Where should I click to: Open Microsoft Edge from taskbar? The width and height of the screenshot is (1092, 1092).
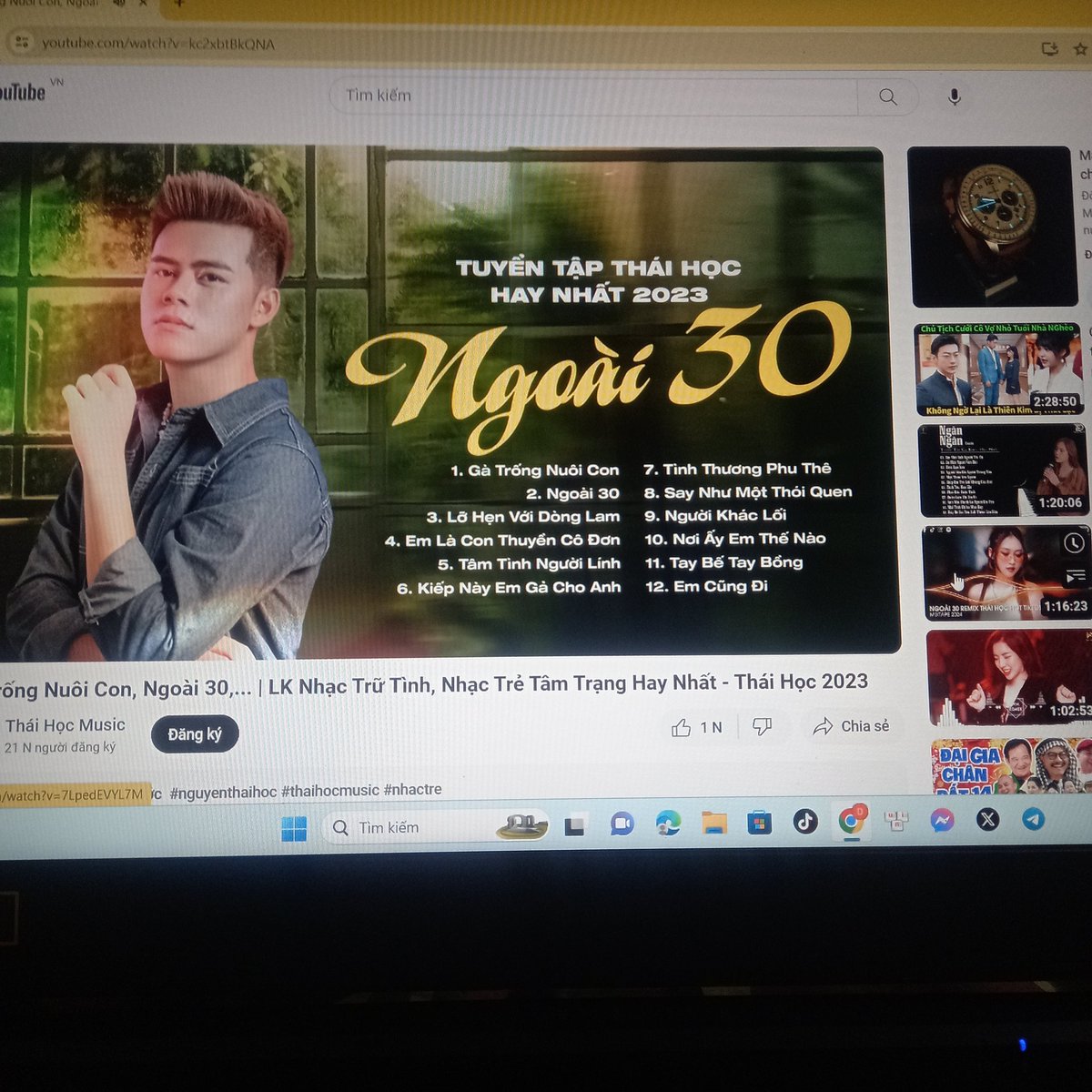coord(668,824)
